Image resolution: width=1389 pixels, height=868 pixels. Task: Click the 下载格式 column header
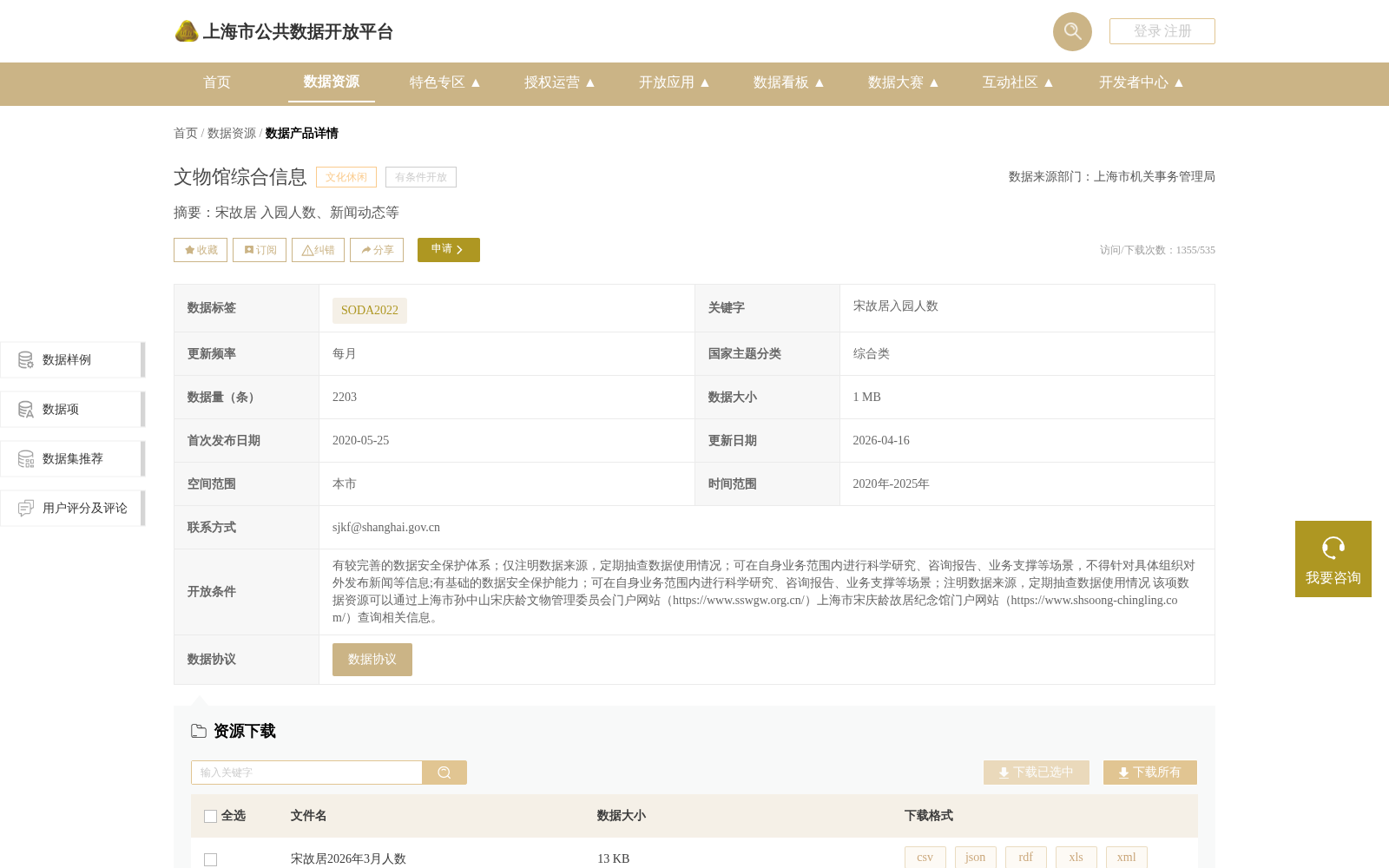click(x=928, y=816)
